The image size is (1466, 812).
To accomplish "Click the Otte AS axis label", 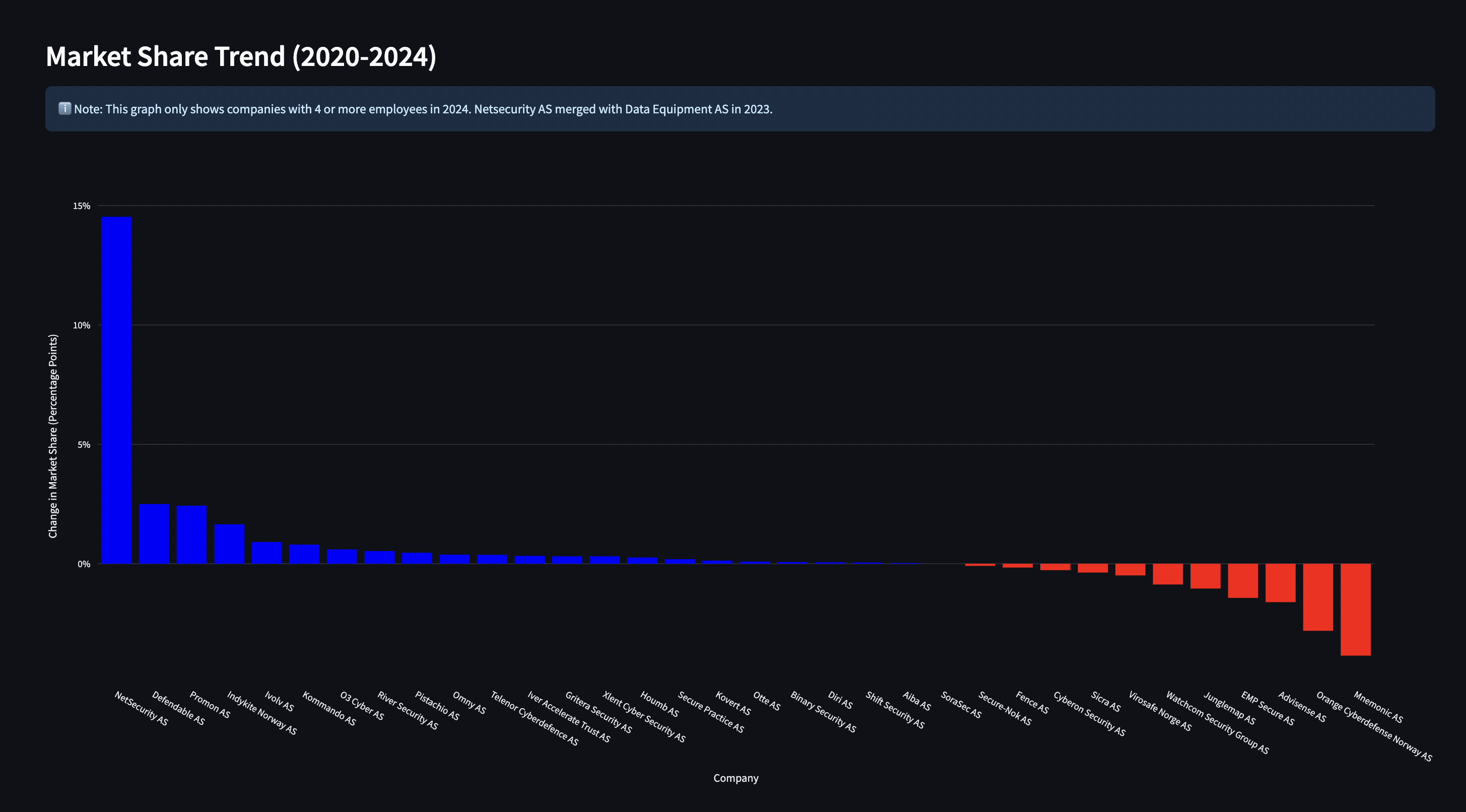I will (x=767, y=701).
